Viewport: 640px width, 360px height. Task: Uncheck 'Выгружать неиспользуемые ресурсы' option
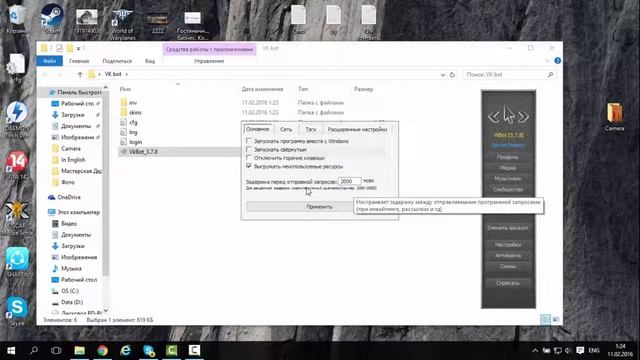(x=249, y=166)
